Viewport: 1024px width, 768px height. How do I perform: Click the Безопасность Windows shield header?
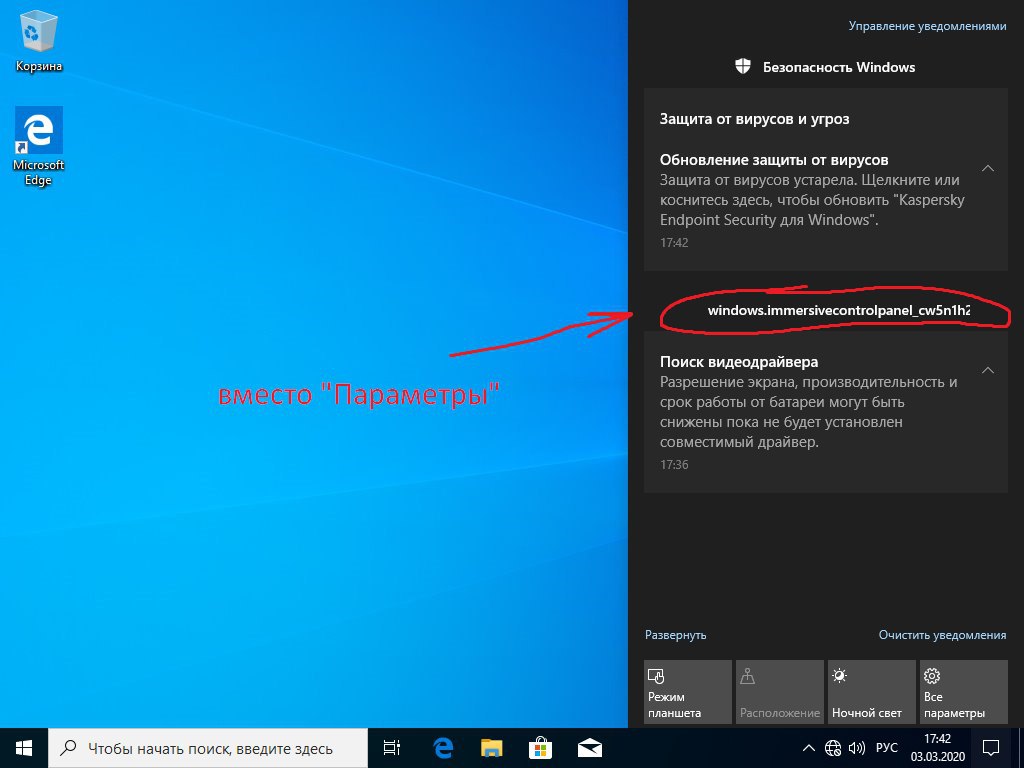(x=825, y=67)
